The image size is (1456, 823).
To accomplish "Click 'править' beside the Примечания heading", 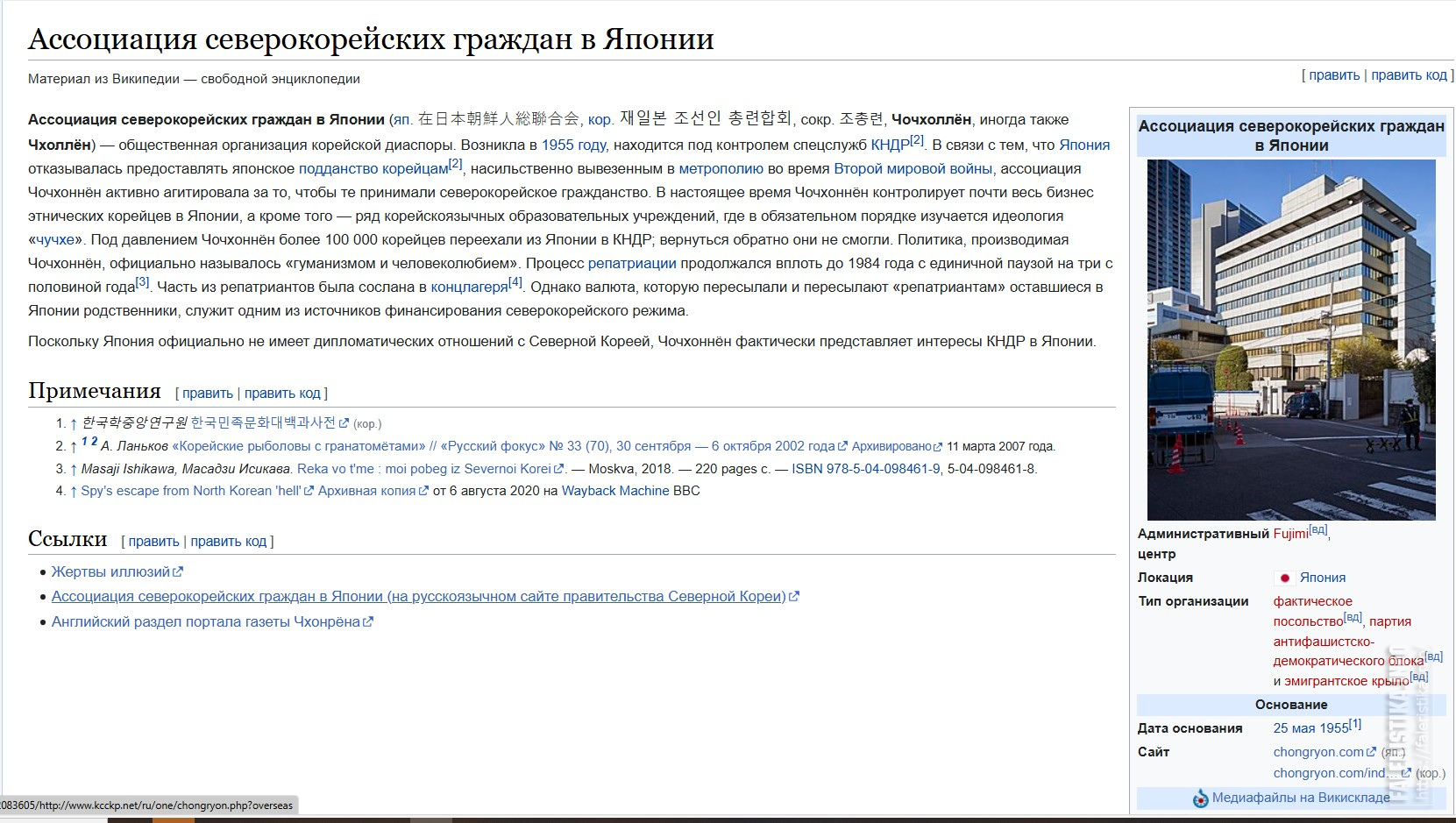I will (208, 394).
